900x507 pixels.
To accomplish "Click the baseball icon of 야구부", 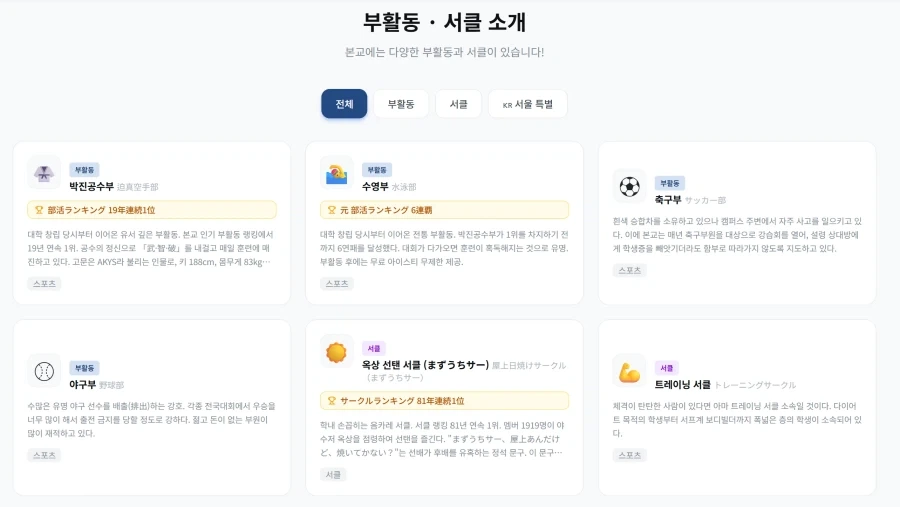I will [44, 371].
